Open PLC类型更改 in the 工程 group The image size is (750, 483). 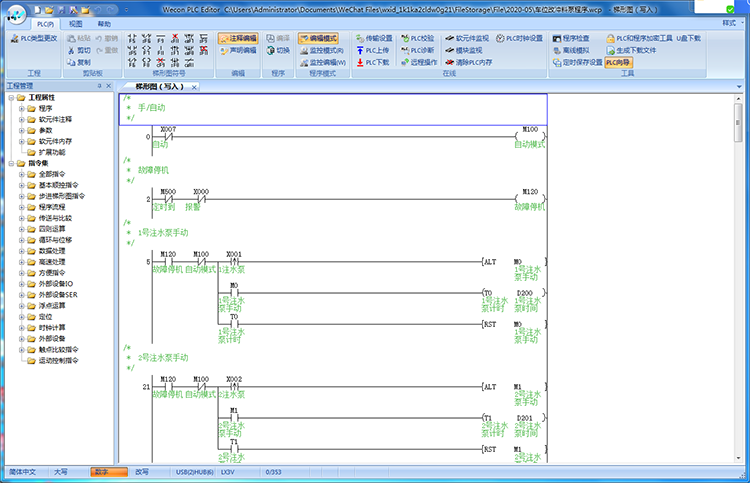(34, 38)
